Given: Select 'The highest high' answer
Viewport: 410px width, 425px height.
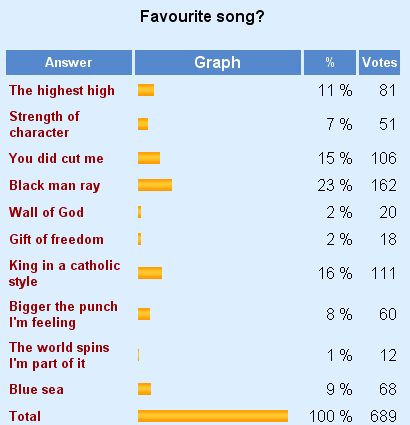Looking at the screenshot, I should click(62, 90).
